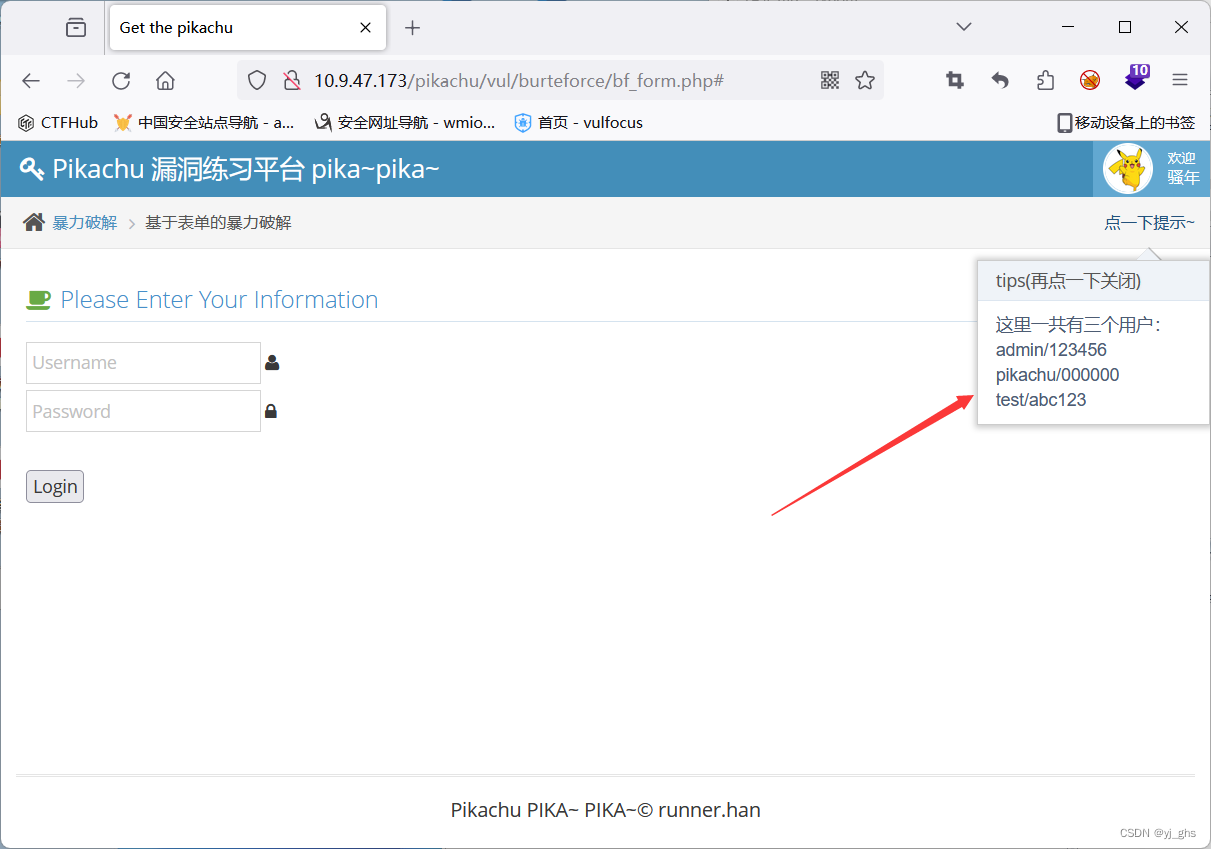Open the browser hamburger menu

point(1180,81)
